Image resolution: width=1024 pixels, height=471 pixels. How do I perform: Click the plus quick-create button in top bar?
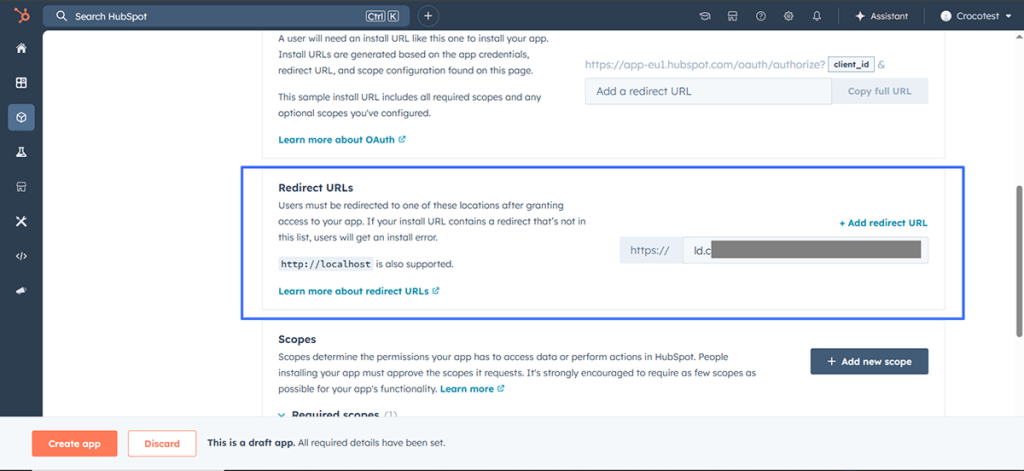[428, 16]
